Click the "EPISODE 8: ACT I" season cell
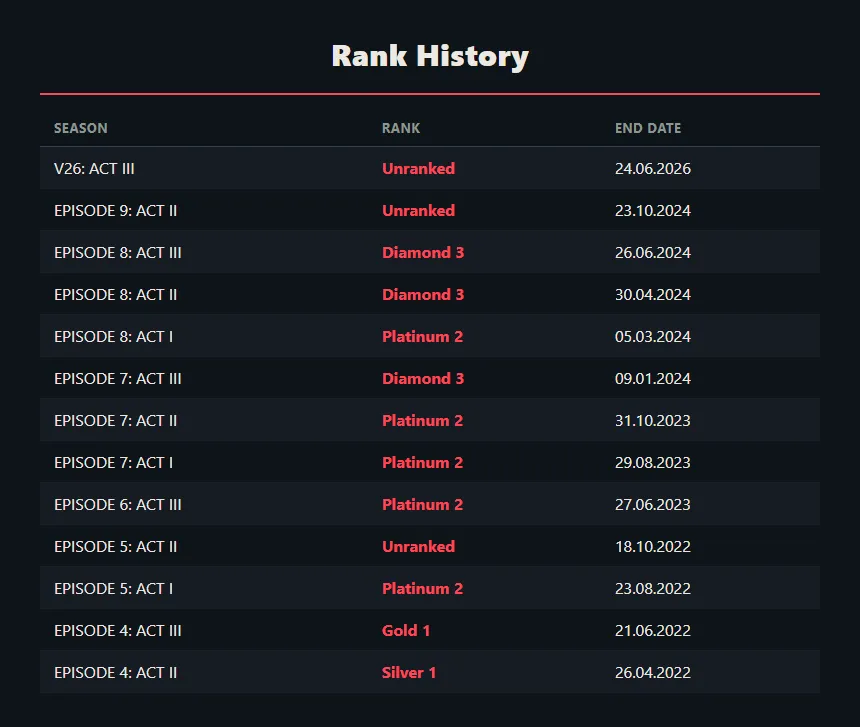The height and width of the screenshot is (727, 860). (x=114, y=337)
